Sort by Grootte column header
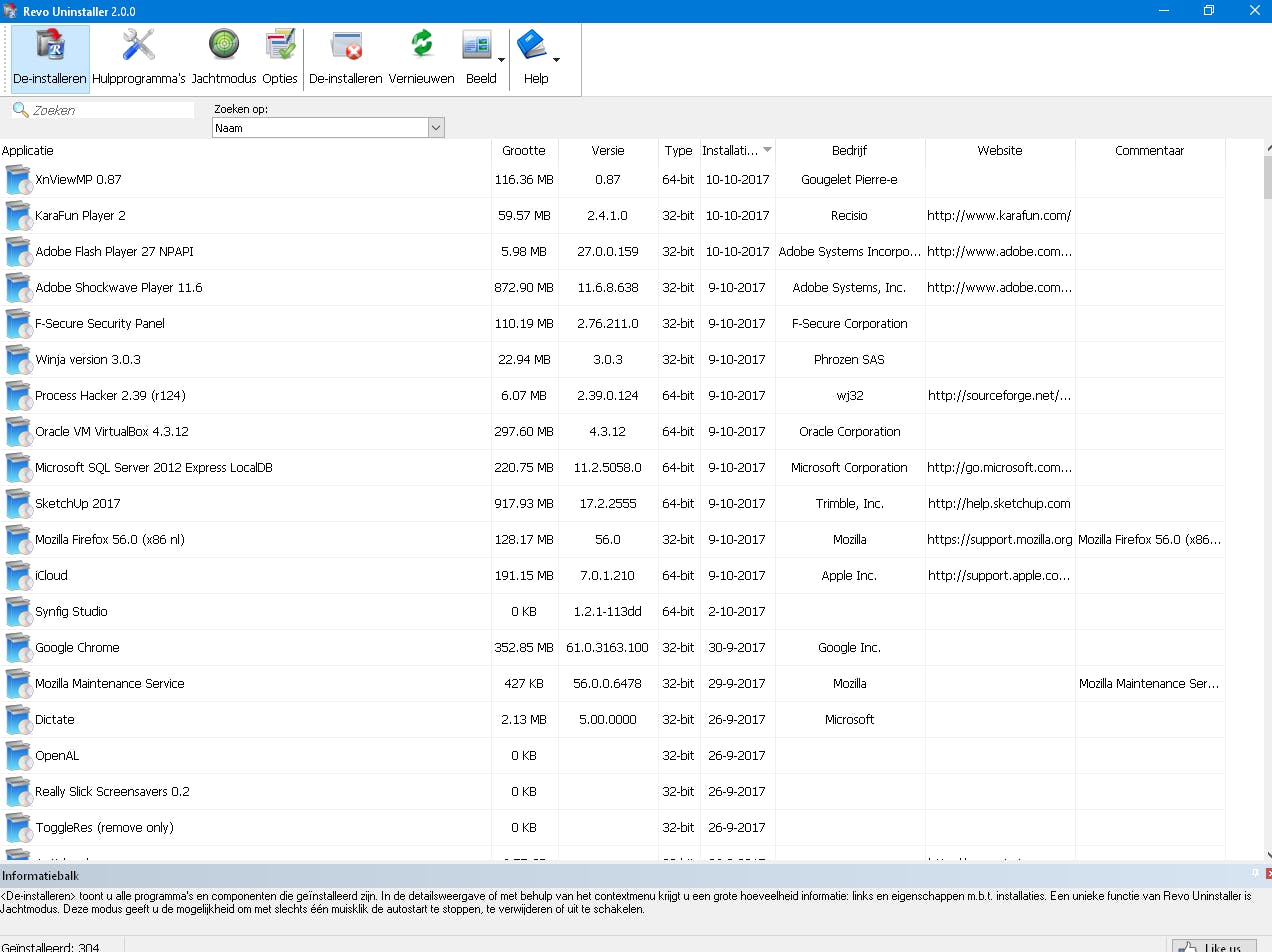The image size is (1272, 952). click(524, 150)
